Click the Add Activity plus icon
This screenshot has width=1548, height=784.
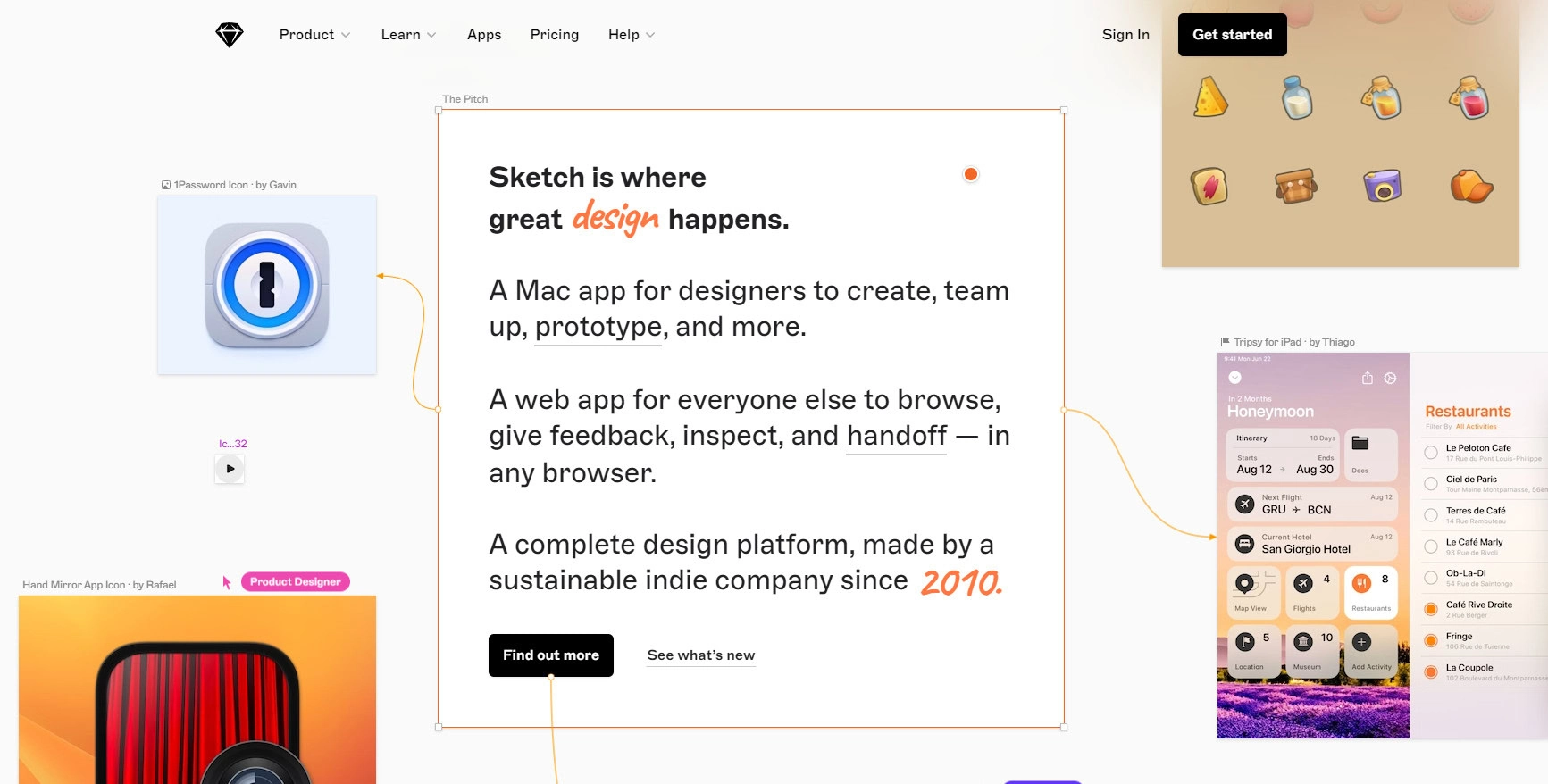[x=1361, y=642]
